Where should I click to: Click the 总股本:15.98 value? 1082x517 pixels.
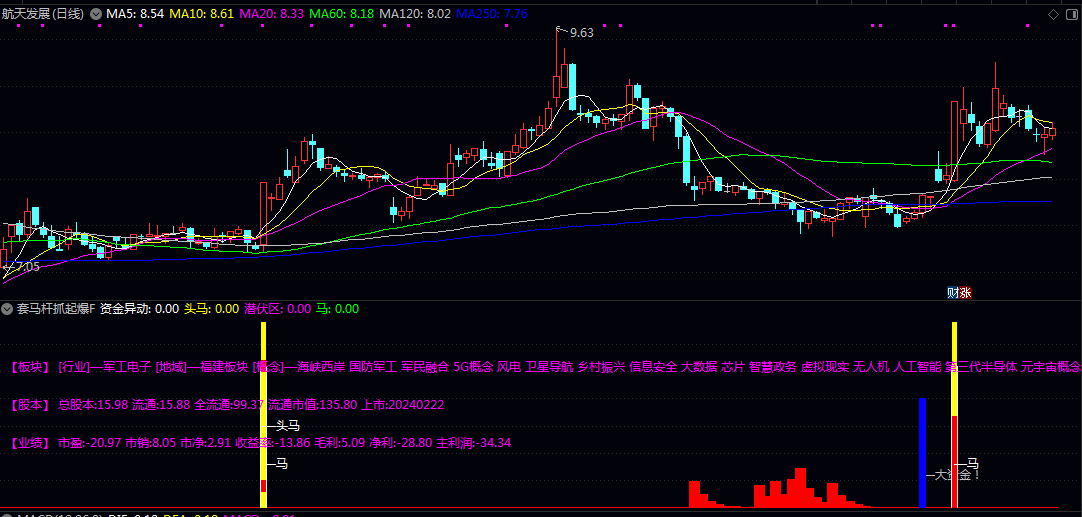[x=93, y=405]
